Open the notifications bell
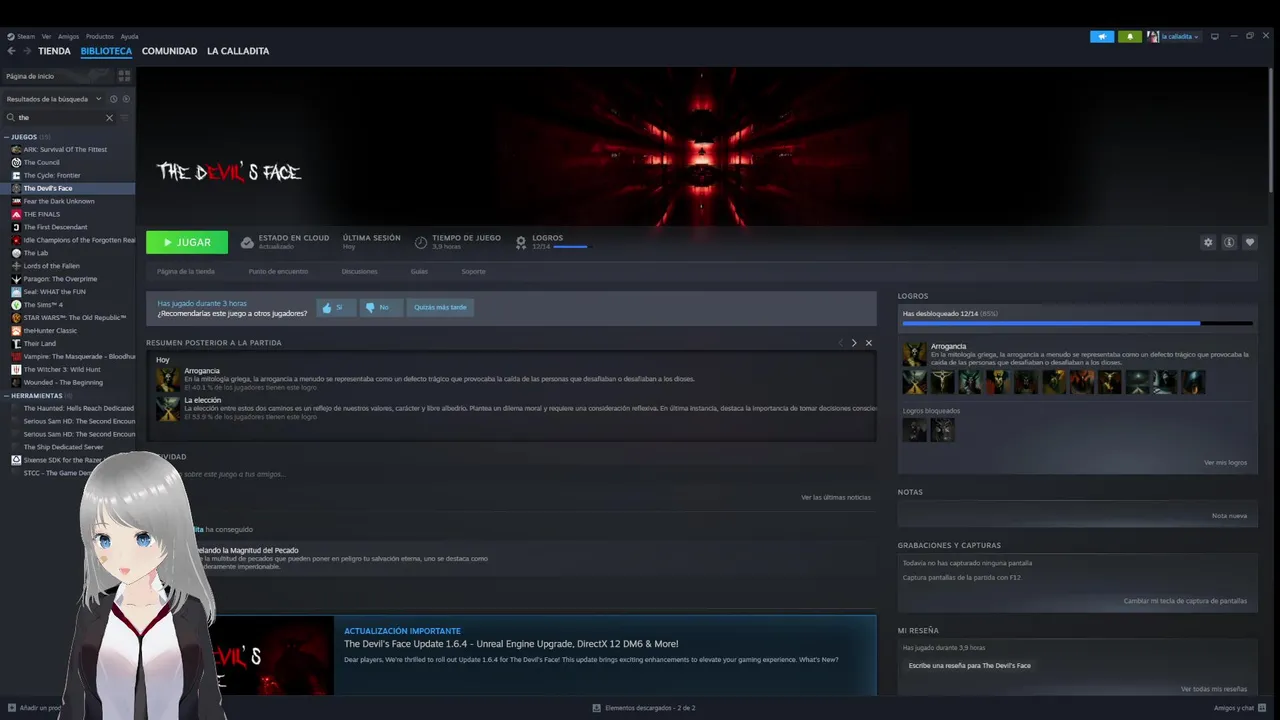1280x720 pixels. 1130,37
